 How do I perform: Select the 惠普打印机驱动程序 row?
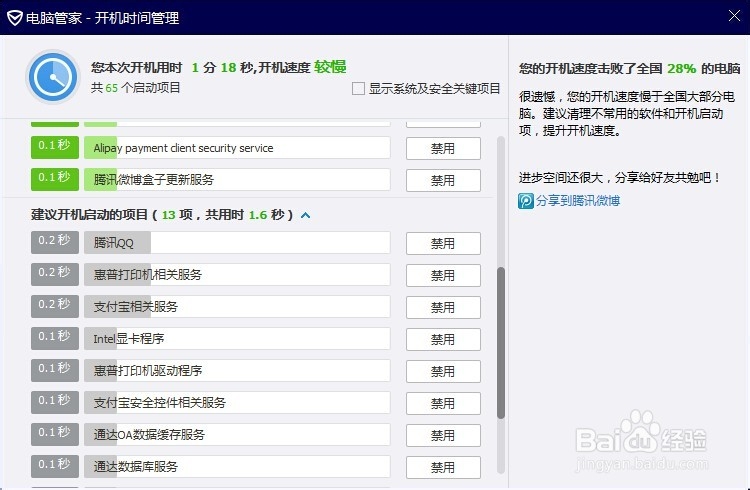coord(237,371)
